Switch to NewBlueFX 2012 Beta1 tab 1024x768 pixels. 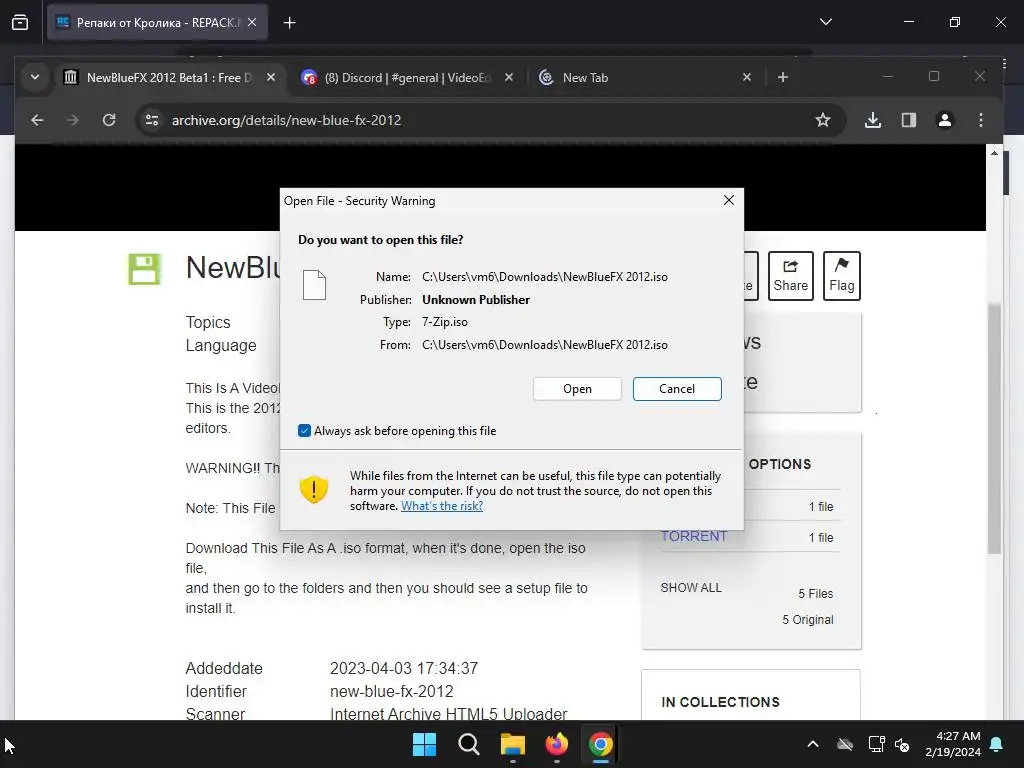(170, 78)
